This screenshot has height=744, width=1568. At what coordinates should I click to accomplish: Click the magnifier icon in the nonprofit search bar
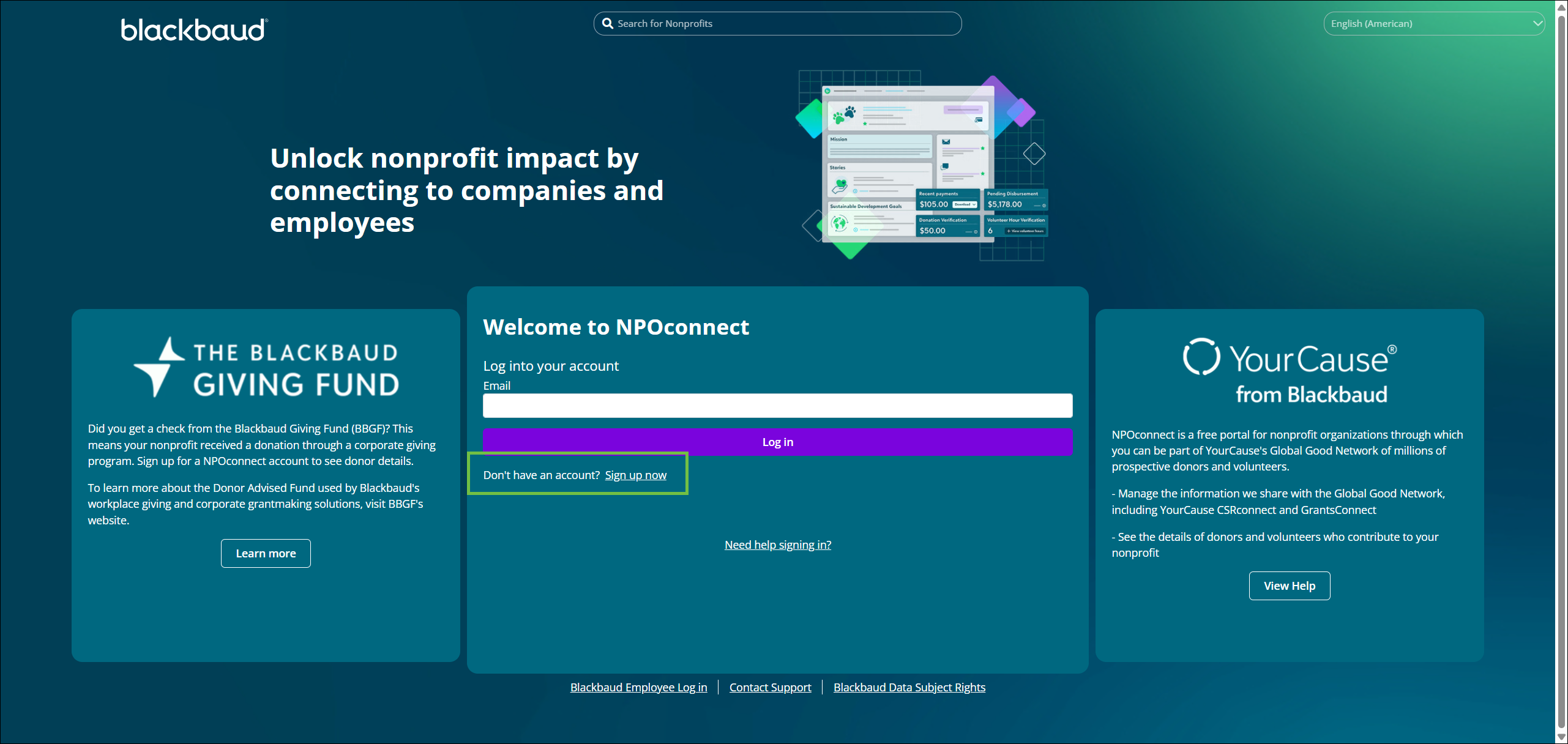coord(607,23)
